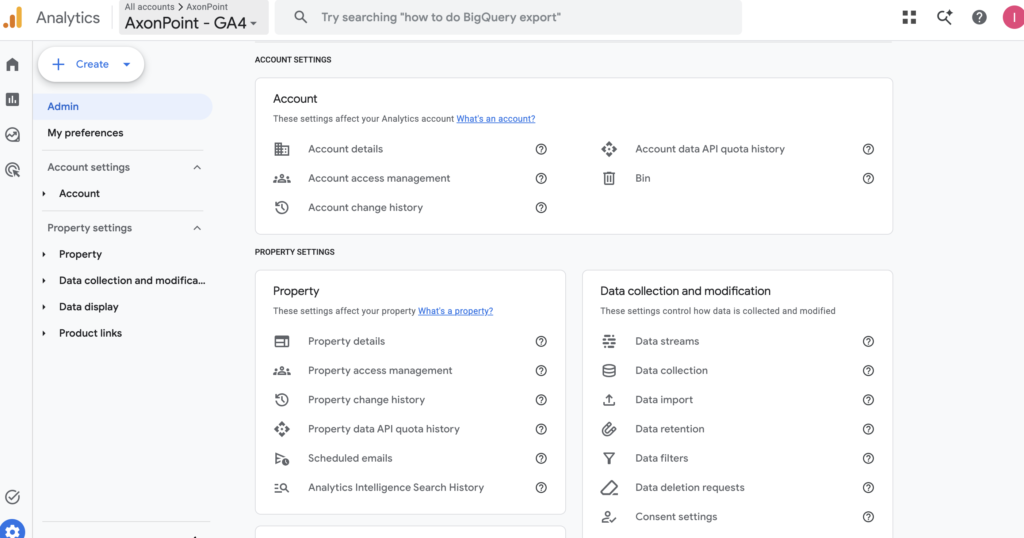Open Data deletion requests

point(690,488)
